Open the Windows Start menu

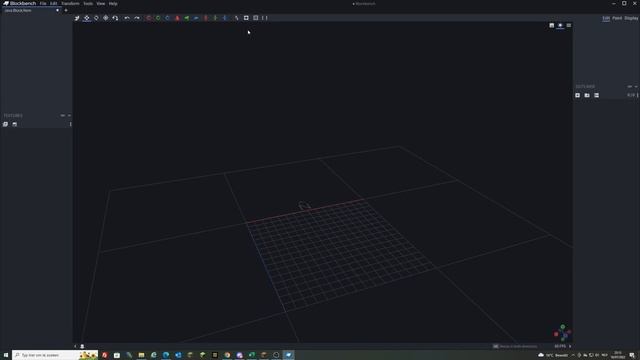tap(6, 355)
